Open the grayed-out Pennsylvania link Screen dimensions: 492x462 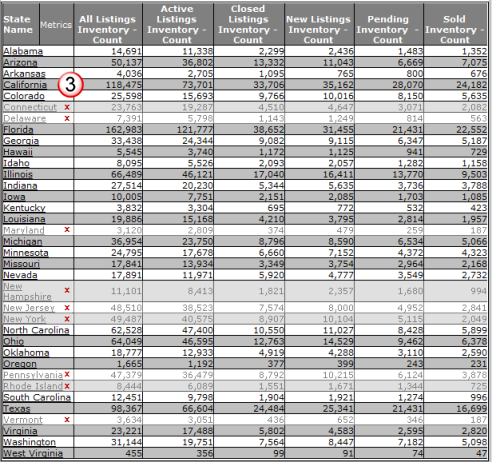[33, 375]
